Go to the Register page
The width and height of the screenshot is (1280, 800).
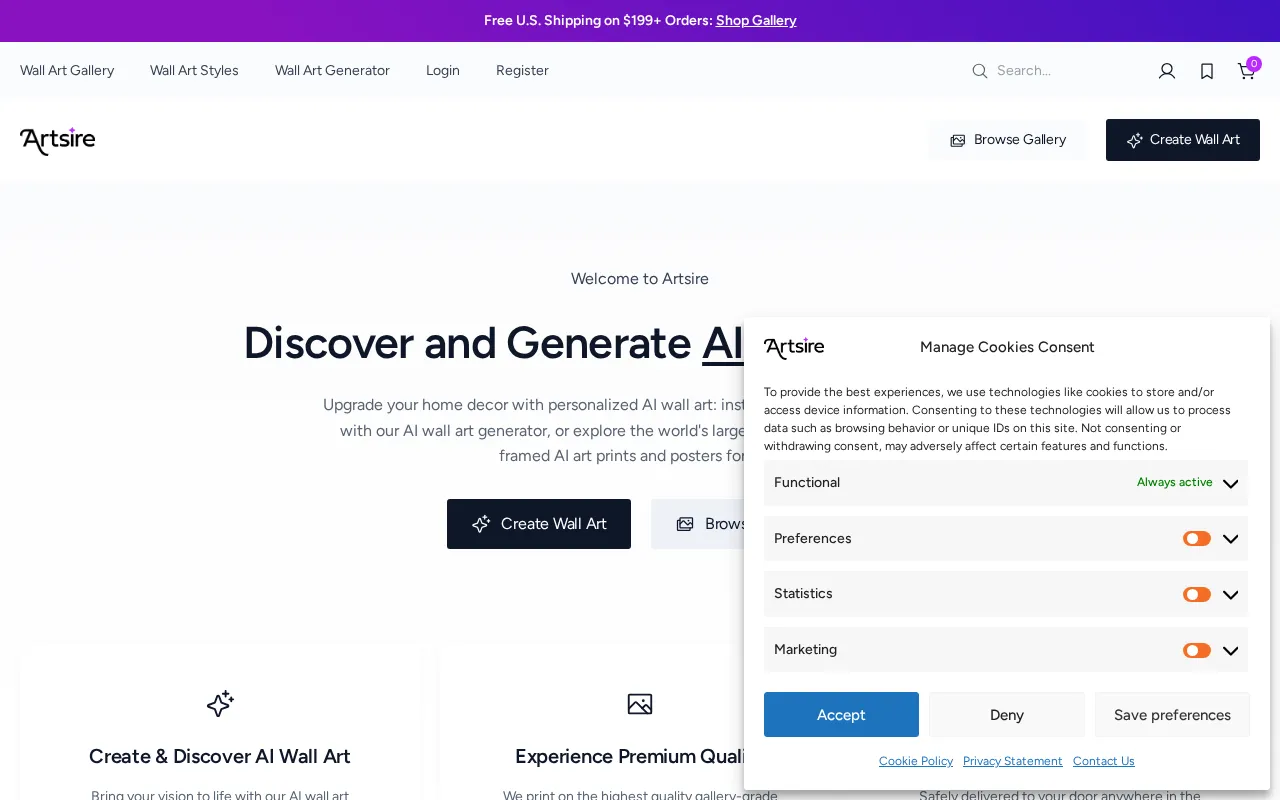point(522,71)
